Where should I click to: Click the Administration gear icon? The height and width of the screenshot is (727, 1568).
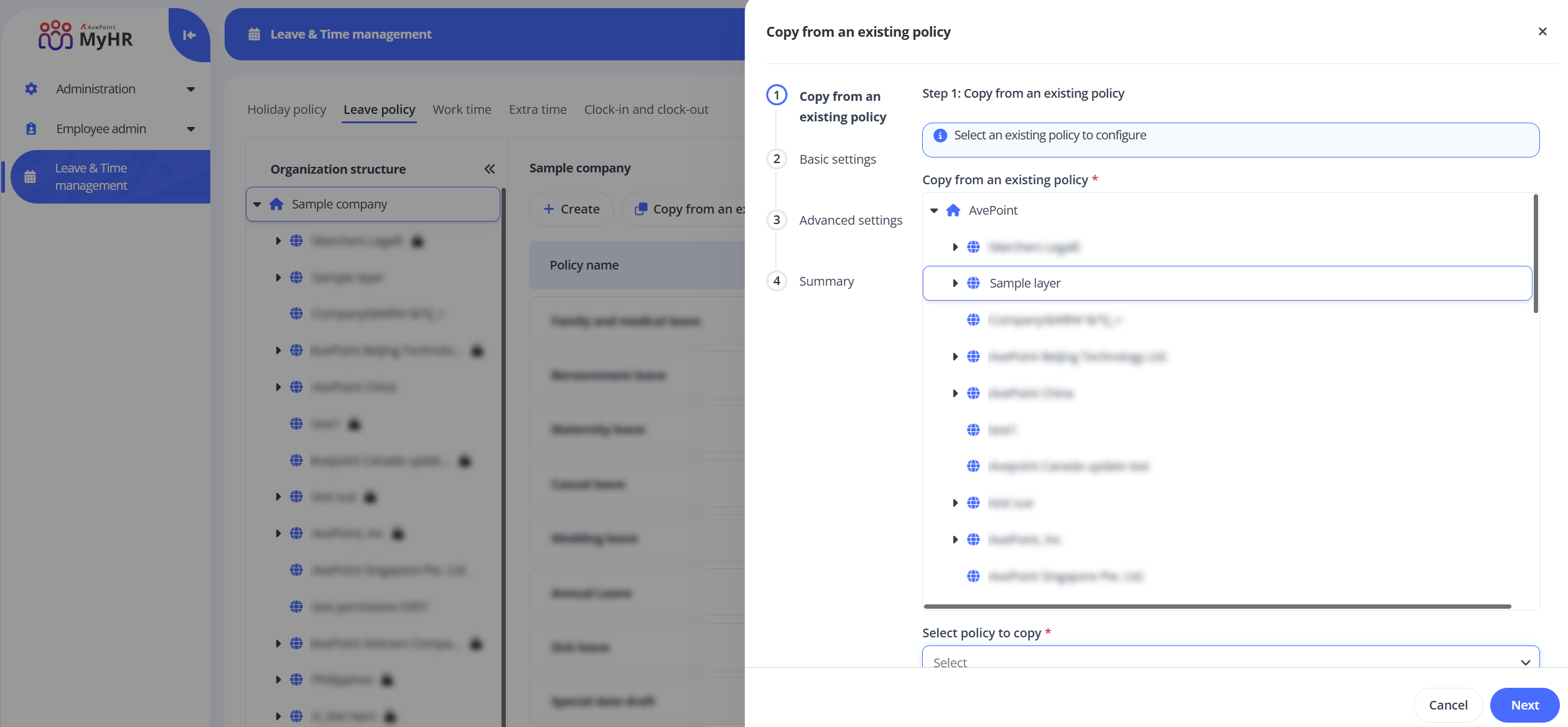pyautogui.click(x=31, y=89)
